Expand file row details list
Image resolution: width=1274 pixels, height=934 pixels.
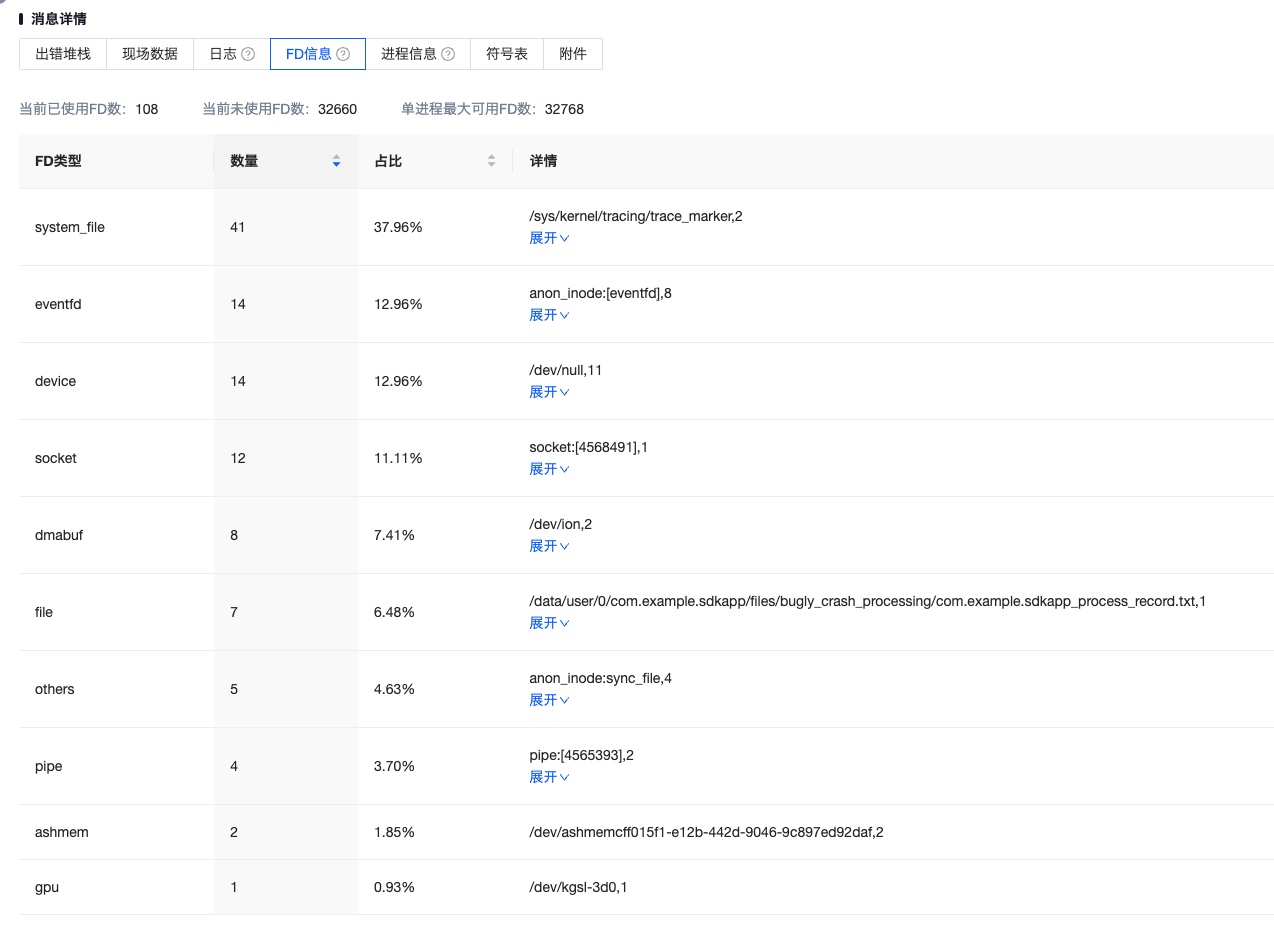(548, 623)
